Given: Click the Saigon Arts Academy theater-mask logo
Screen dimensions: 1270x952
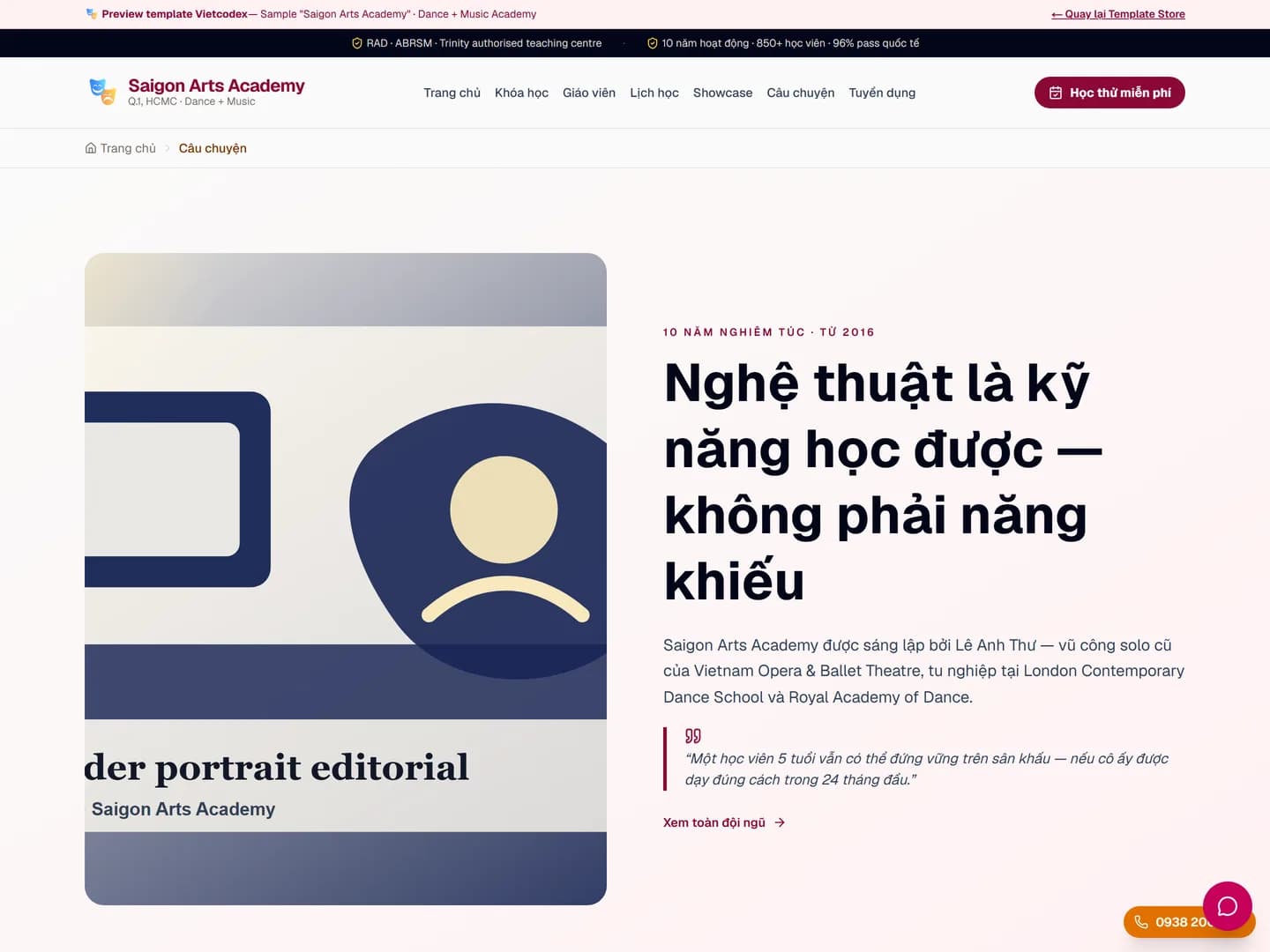Looking at the screenshot, I should [103, 92].
